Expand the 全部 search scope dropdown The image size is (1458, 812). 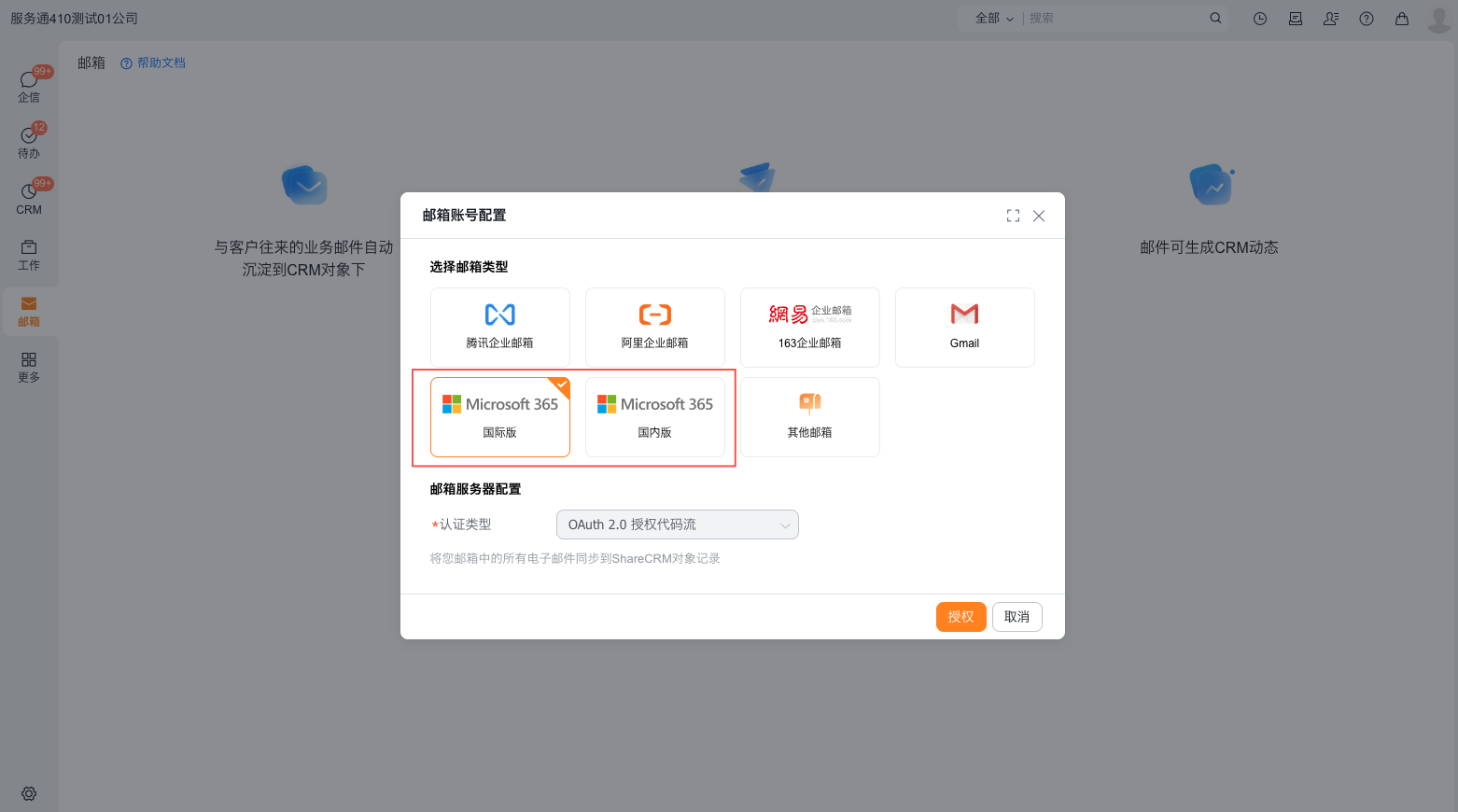(x=994, y=19)
